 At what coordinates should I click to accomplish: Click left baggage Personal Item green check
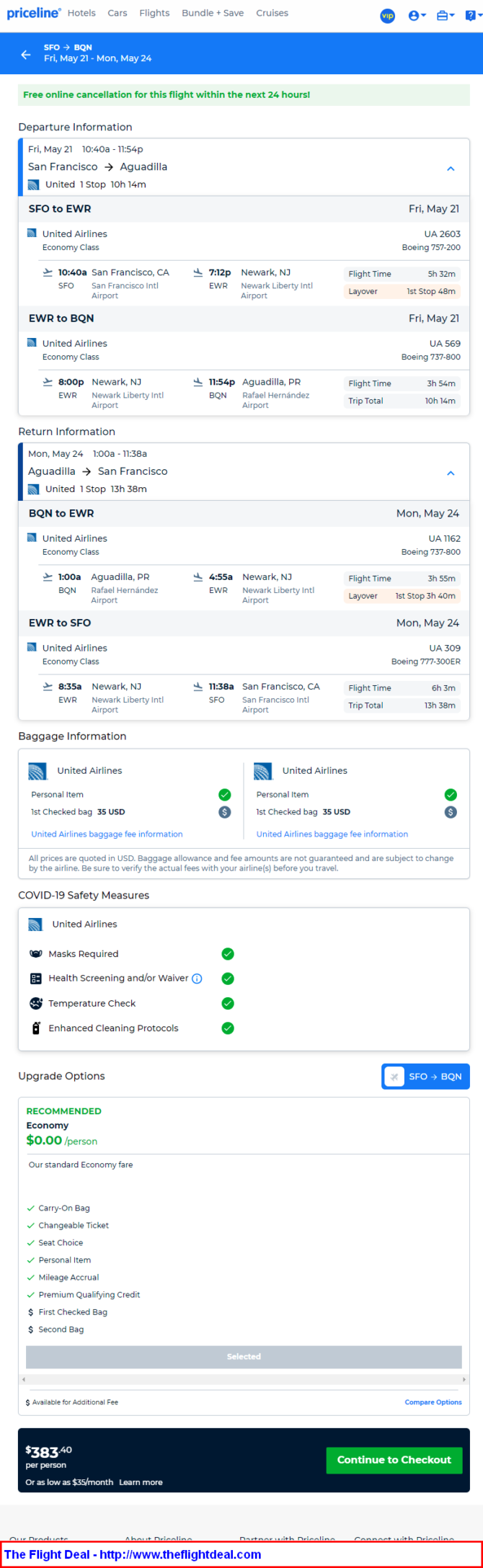click(225, 795)
